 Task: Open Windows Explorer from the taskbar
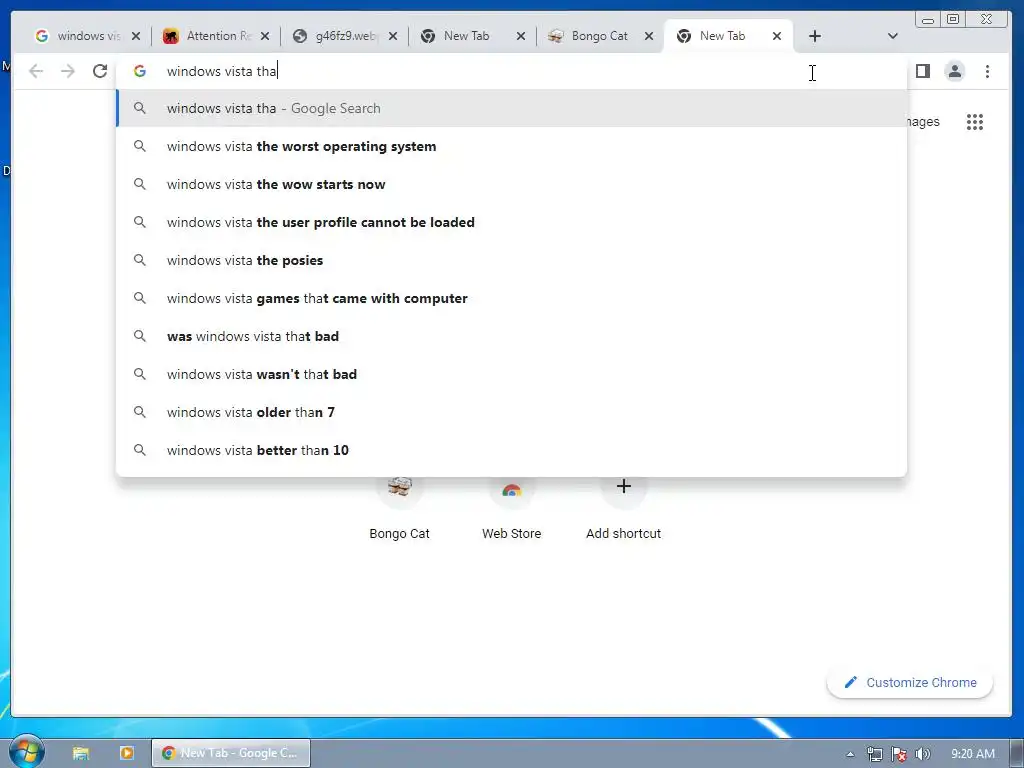[81, 753]
